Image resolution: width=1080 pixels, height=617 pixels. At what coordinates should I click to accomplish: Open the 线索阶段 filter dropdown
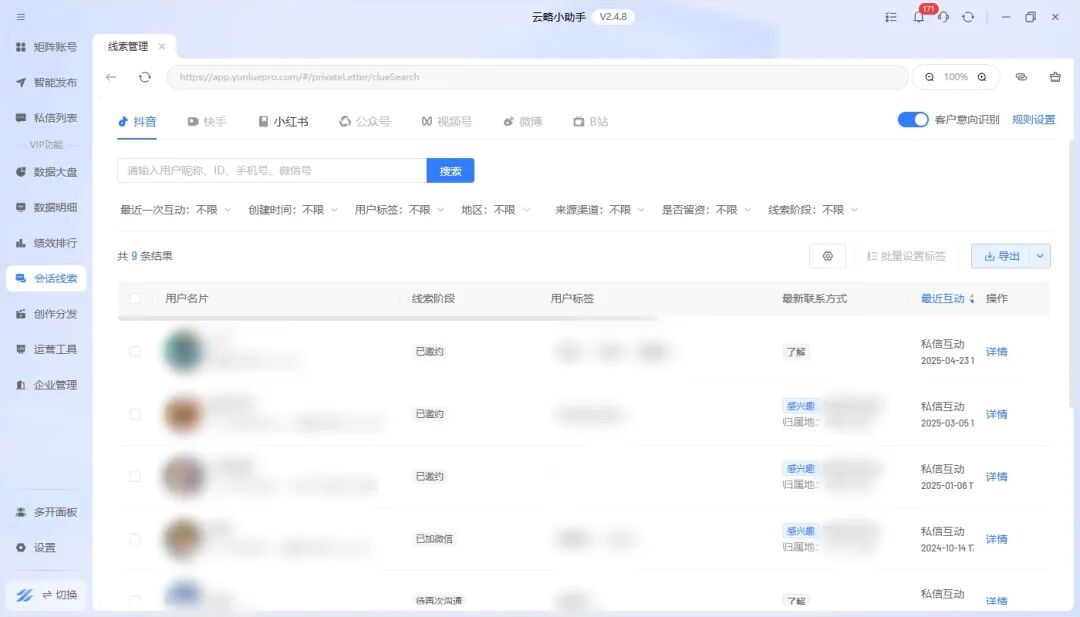click(x=813, y=210)
